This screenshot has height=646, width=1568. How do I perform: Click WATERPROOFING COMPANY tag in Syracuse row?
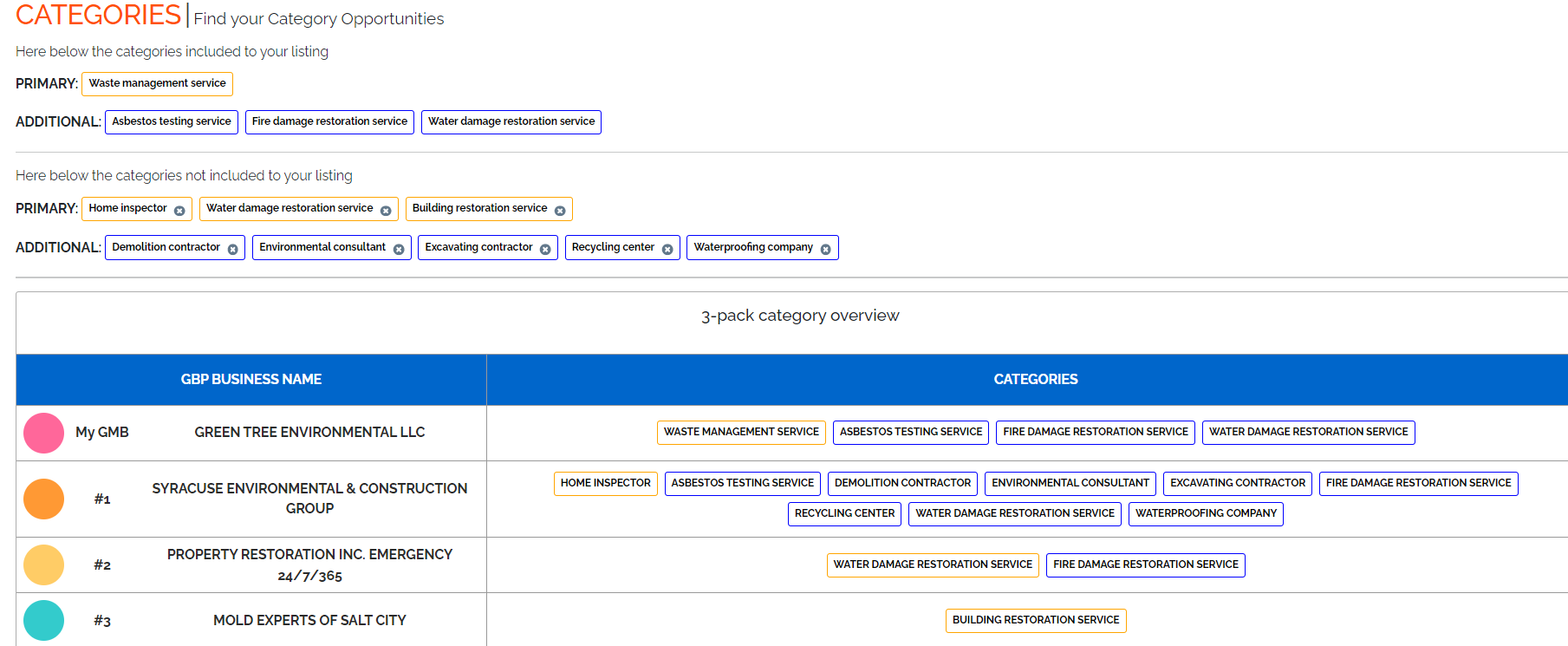pos(1206,513)
